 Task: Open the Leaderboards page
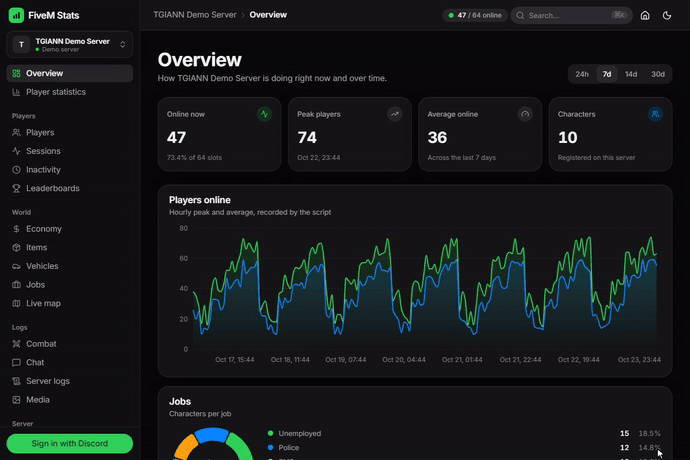[70, 188]
